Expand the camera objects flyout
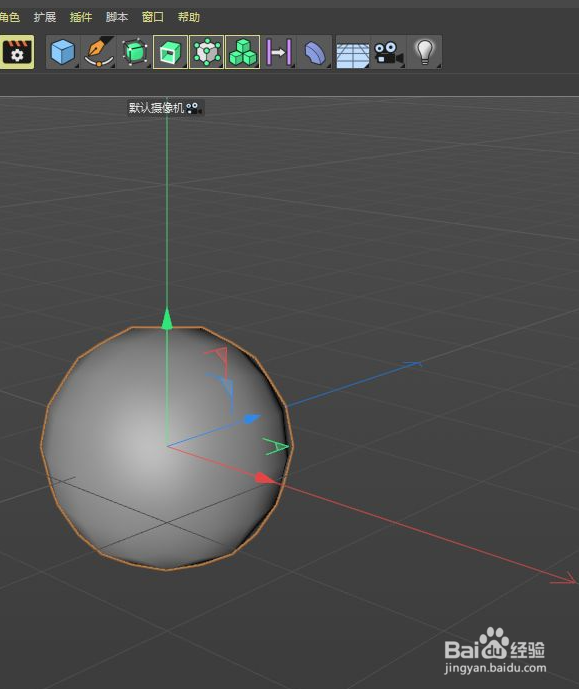 388,52
